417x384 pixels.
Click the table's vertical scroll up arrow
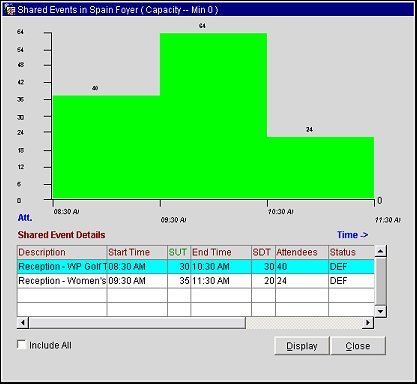click(380, 251)
